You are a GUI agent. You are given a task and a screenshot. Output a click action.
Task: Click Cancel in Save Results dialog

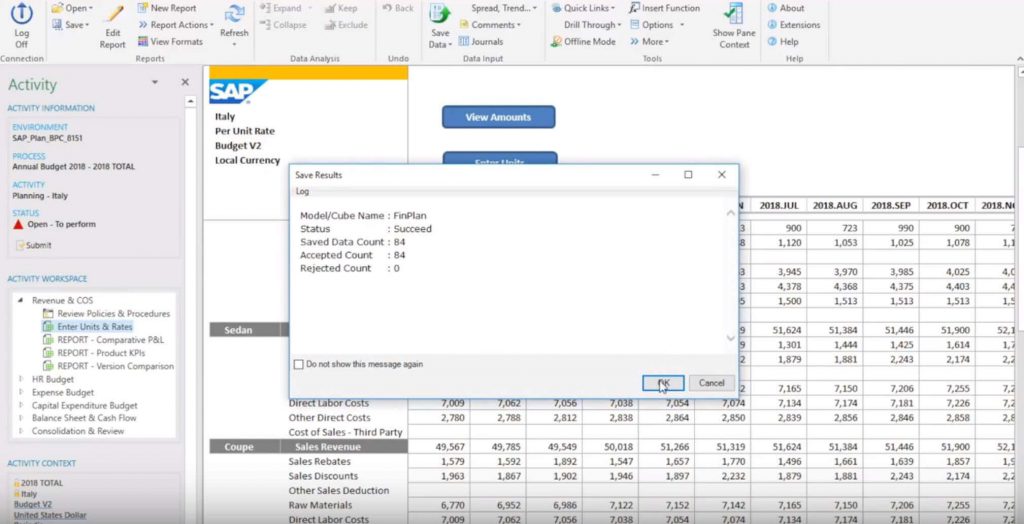[711, 383]
